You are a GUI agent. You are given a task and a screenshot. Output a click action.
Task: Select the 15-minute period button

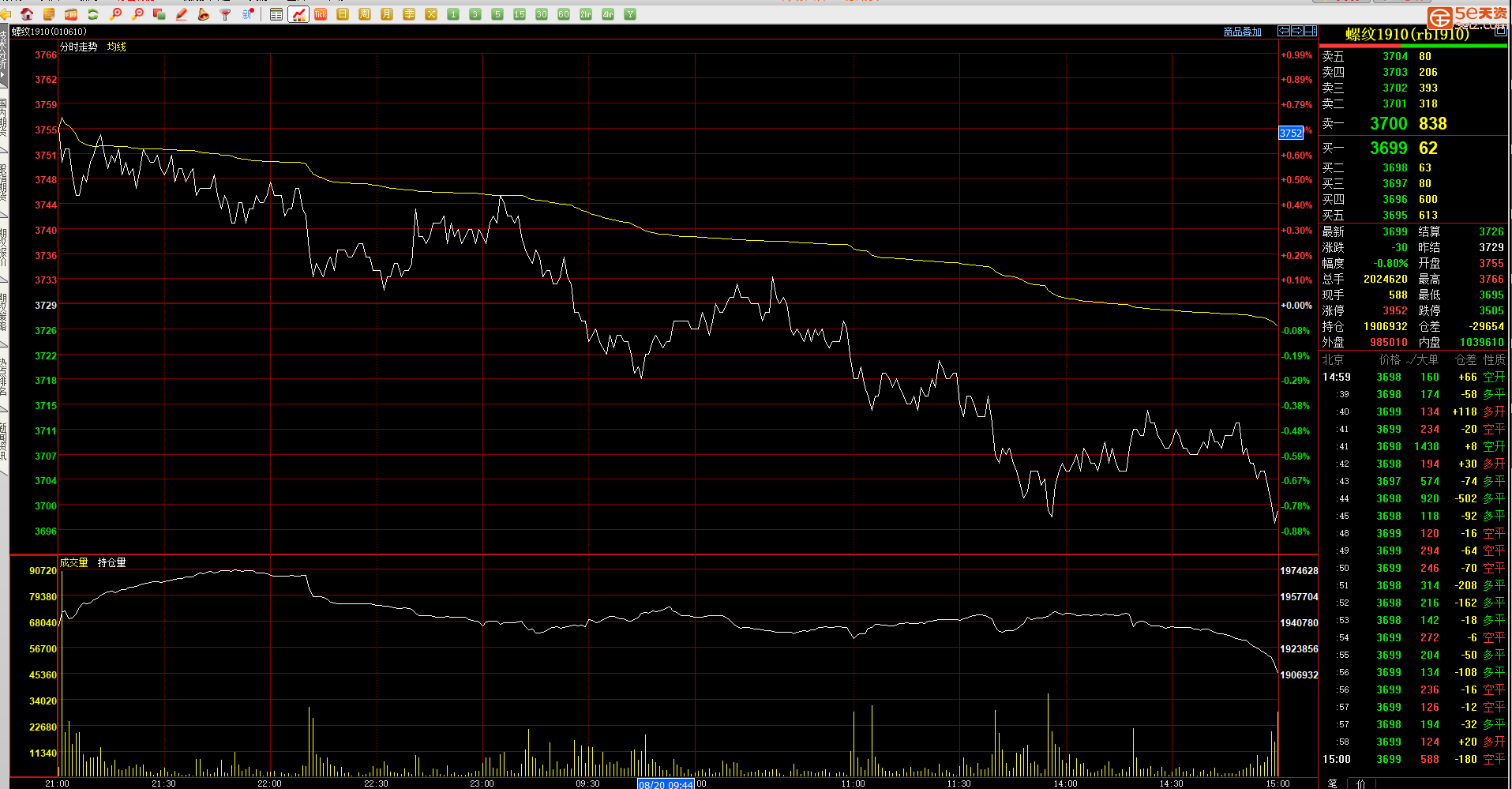[x=520, y=14]
